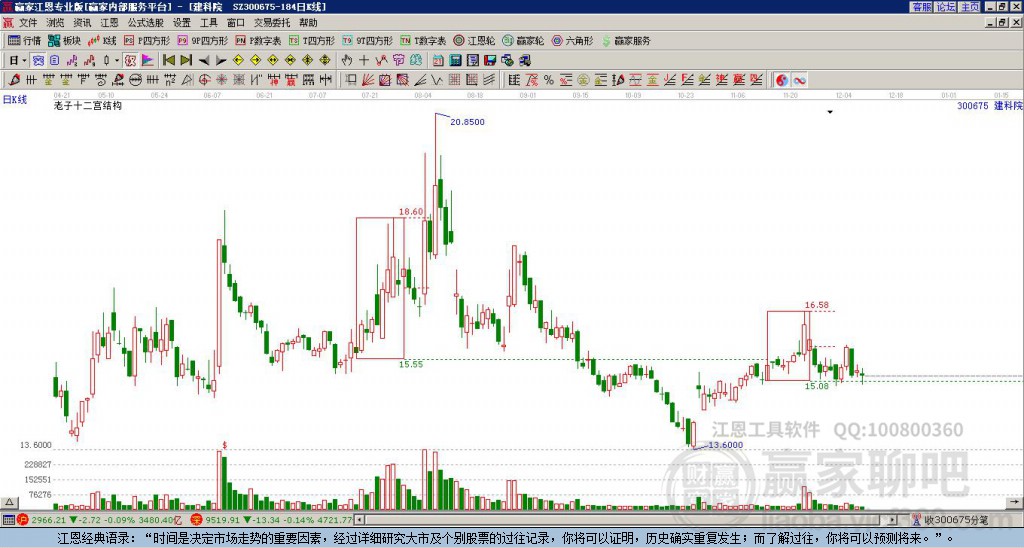Viewport: 1024px width, 548px height.
Task: Open the 文件 menu
Action: tap(27, 23)
